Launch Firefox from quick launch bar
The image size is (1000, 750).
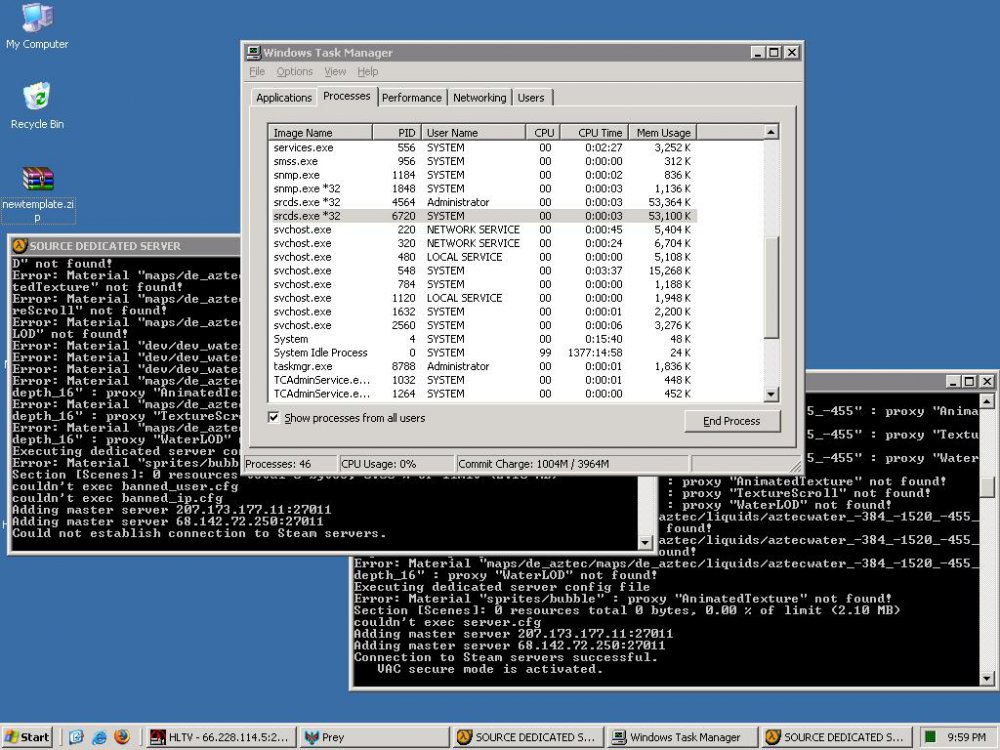click(122, 737)
